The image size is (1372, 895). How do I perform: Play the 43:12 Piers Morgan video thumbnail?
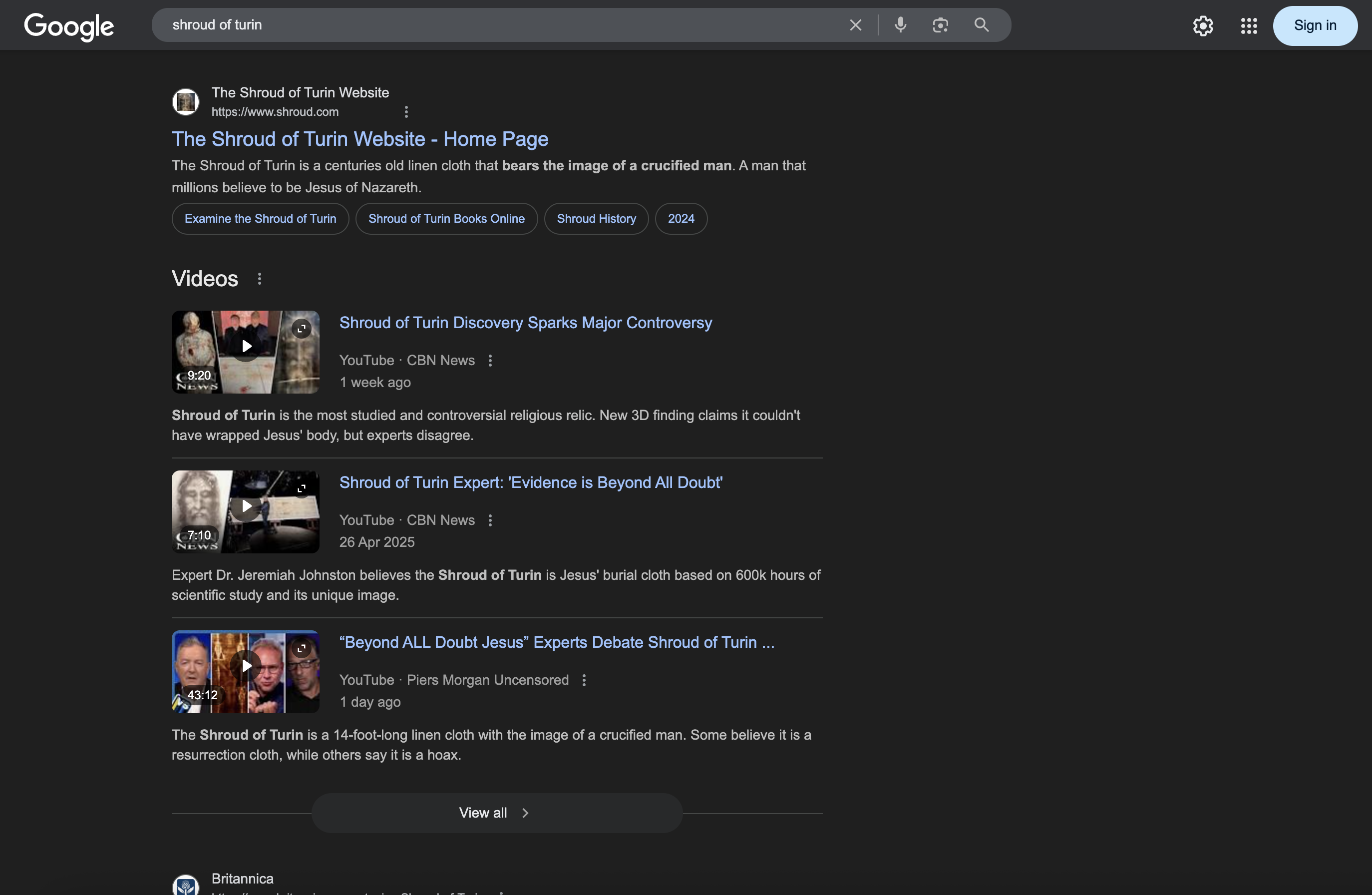[x=246, y=666]
